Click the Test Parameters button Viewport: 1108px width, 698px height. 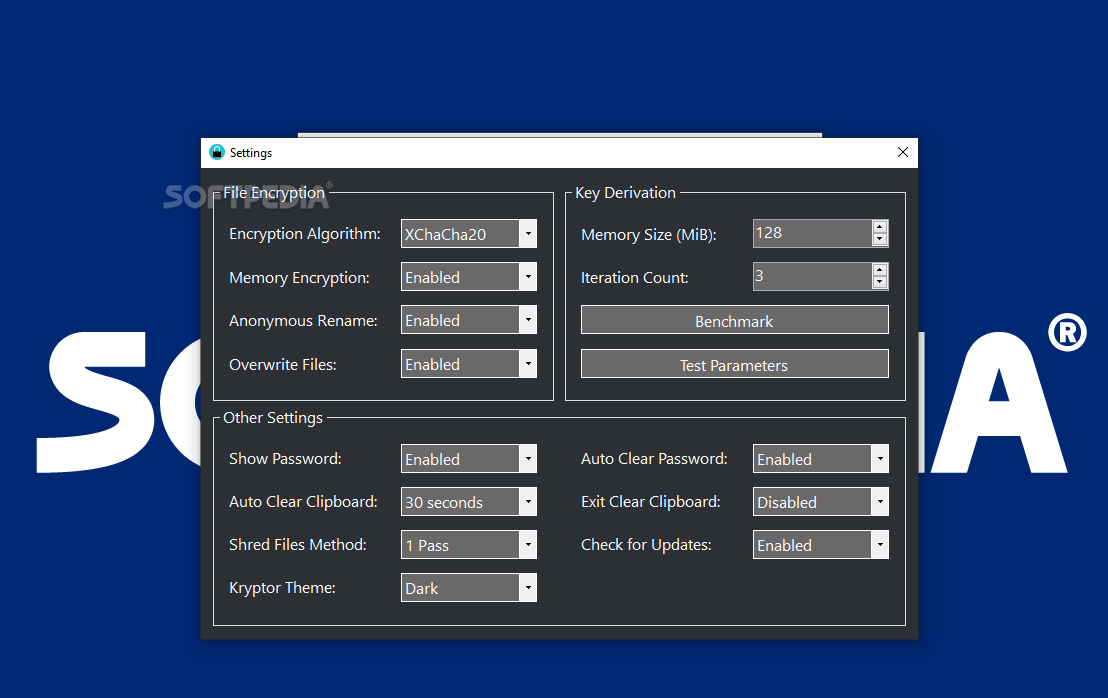[x=734, y=363]
